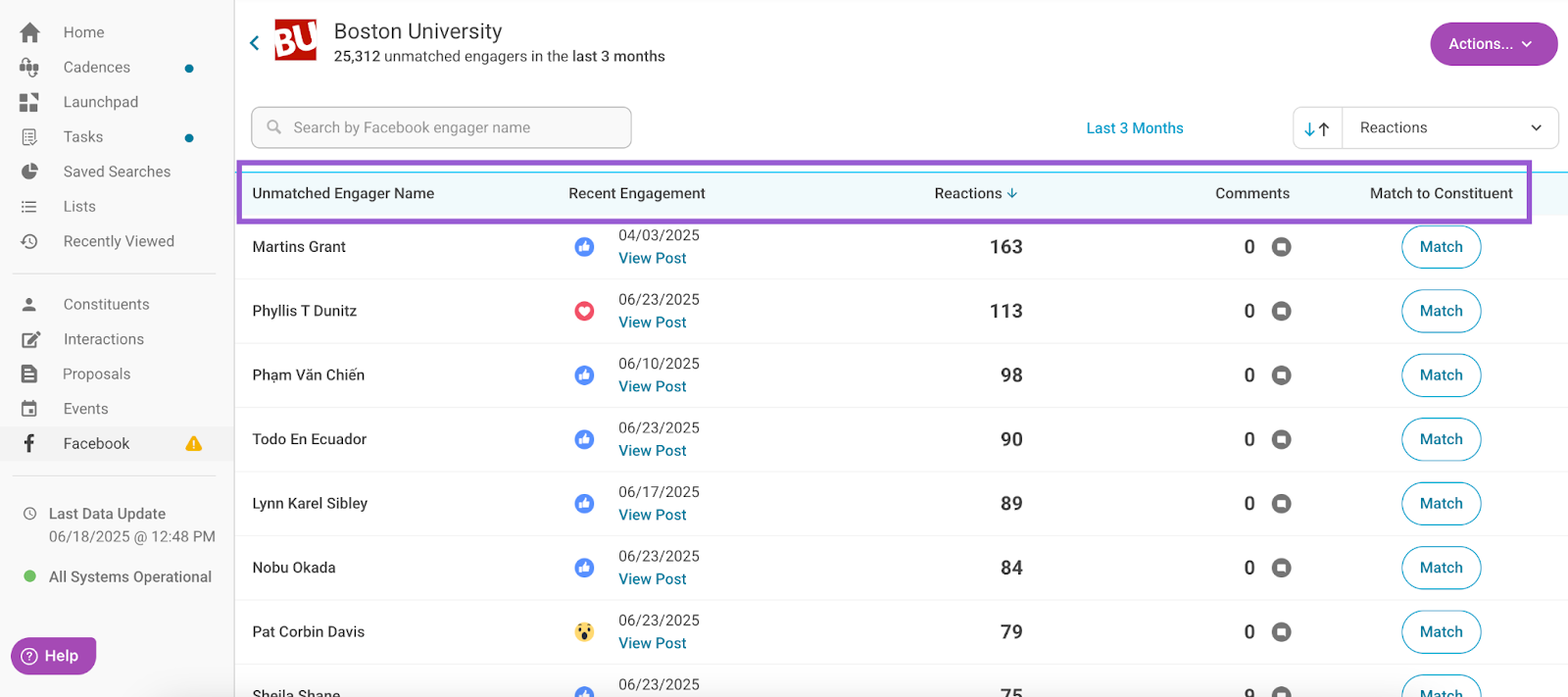Go to Launchpad in the sidebar
Screen dimensions: 1568x697
click(x=101, y=102)
